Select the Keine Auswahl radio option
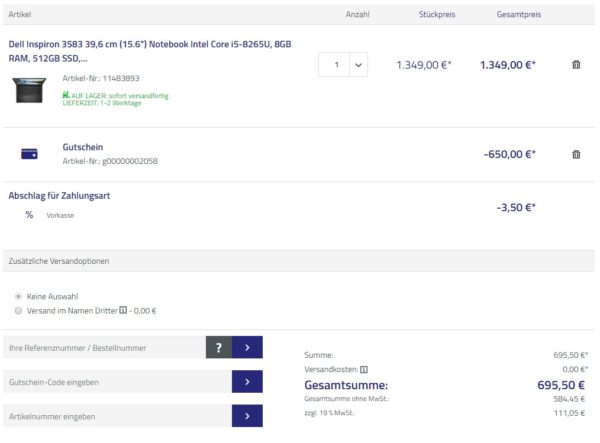 click(19, 296)
